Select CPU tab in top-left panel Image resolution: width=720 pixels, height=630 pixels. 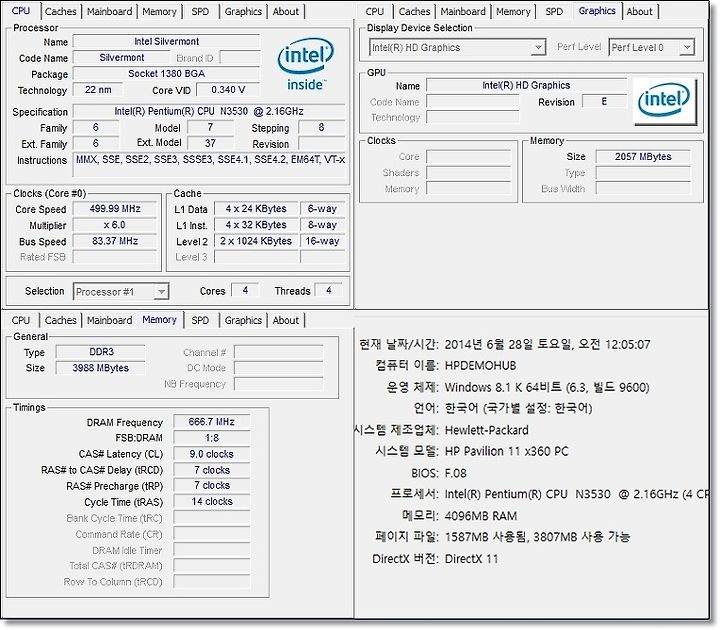21,11
